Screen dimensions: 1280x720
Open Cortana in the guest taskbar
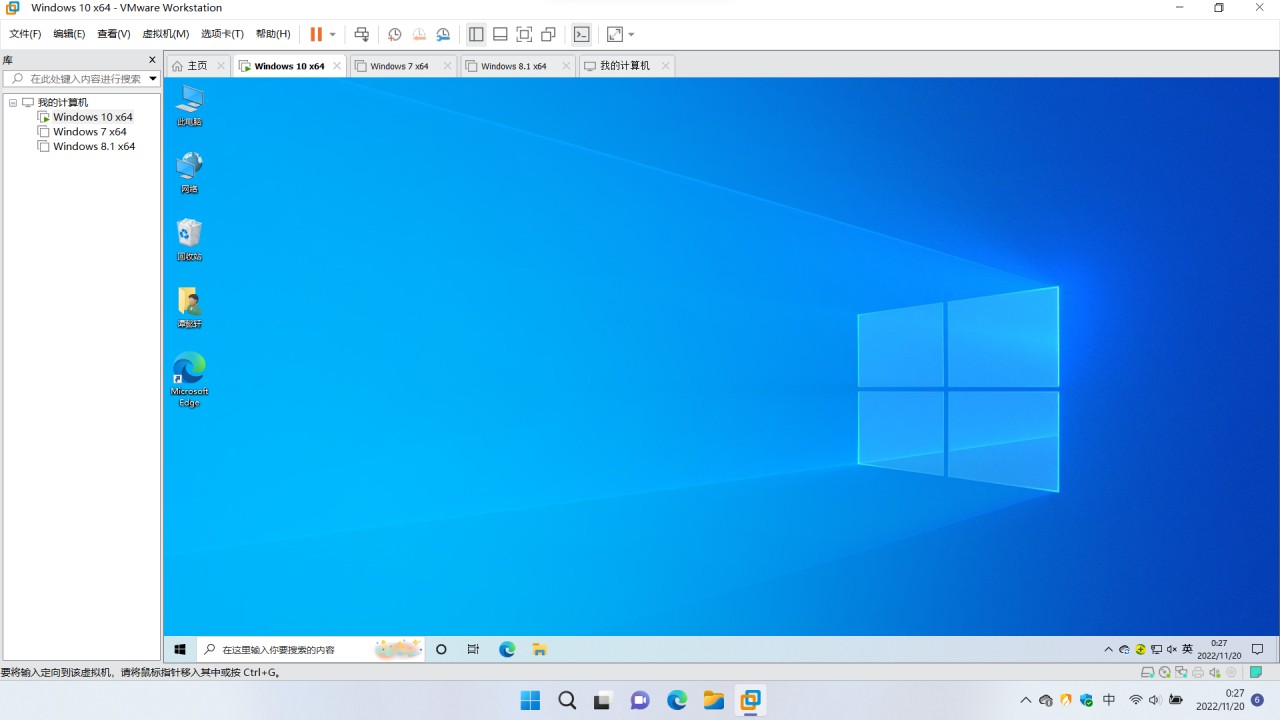[x=441, y=649]
